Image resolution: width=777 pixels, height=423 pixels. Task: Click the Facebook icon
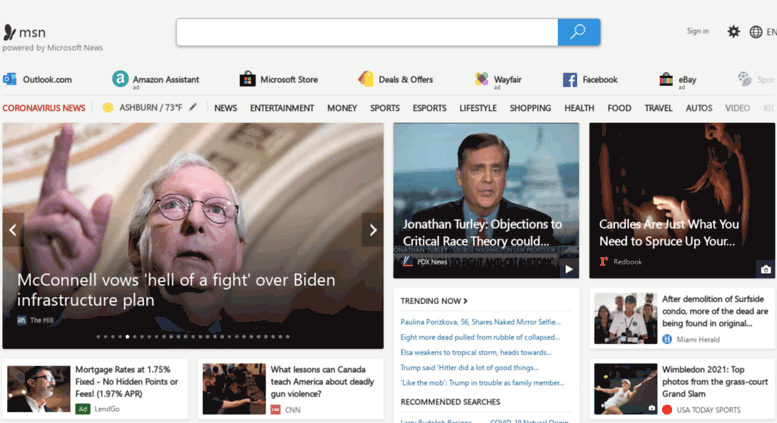click(x=570, y=79)
